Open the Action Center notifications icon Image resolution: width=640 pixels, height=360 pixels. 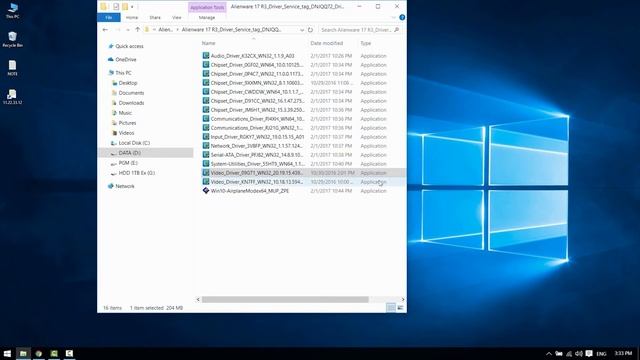[x=589, y=353]
